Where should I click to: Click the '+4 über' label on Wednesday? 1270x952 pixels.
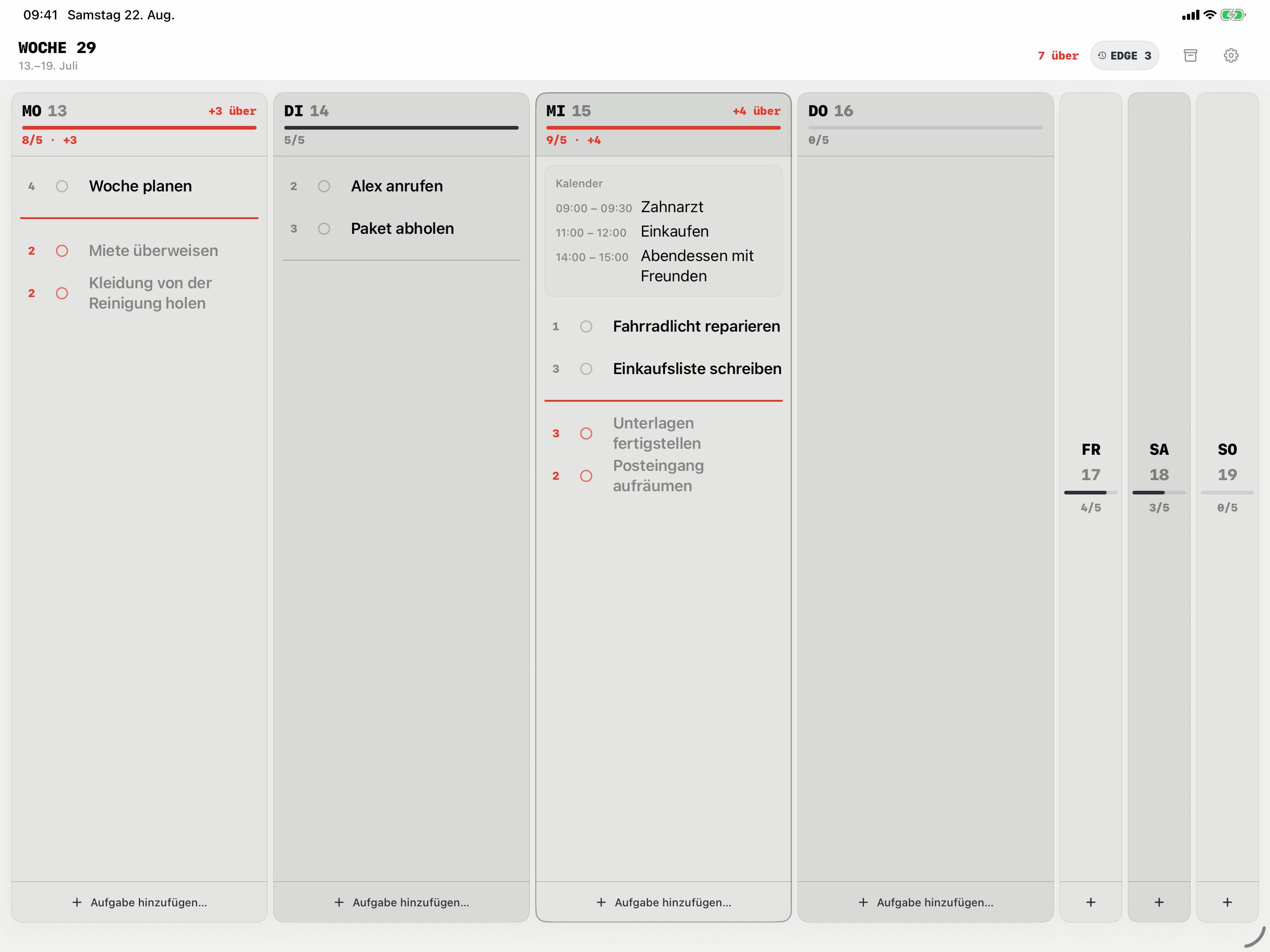tap(756, 111)
